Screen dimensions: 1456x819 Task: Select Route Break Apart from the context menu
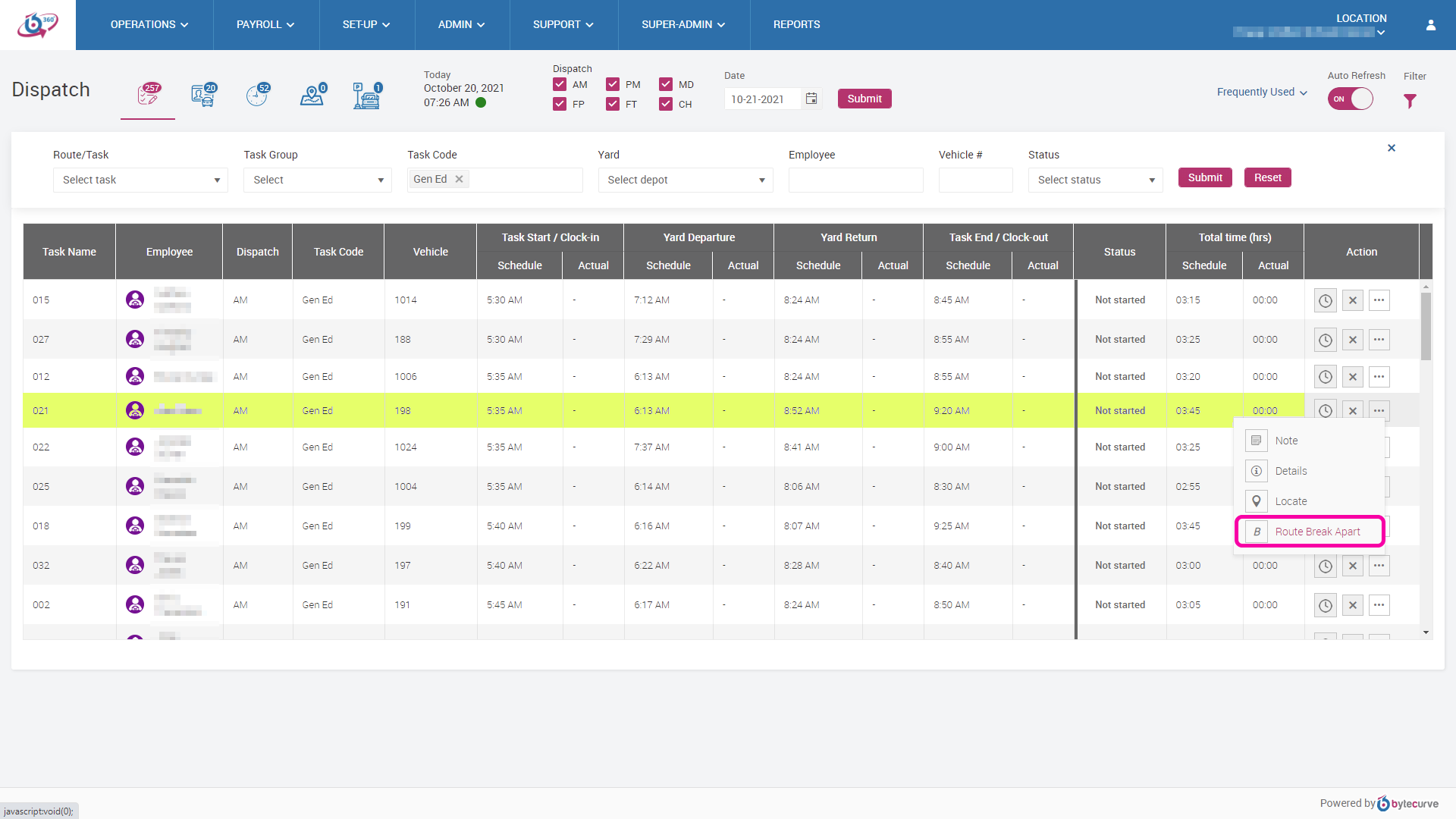click(1316, 532)
